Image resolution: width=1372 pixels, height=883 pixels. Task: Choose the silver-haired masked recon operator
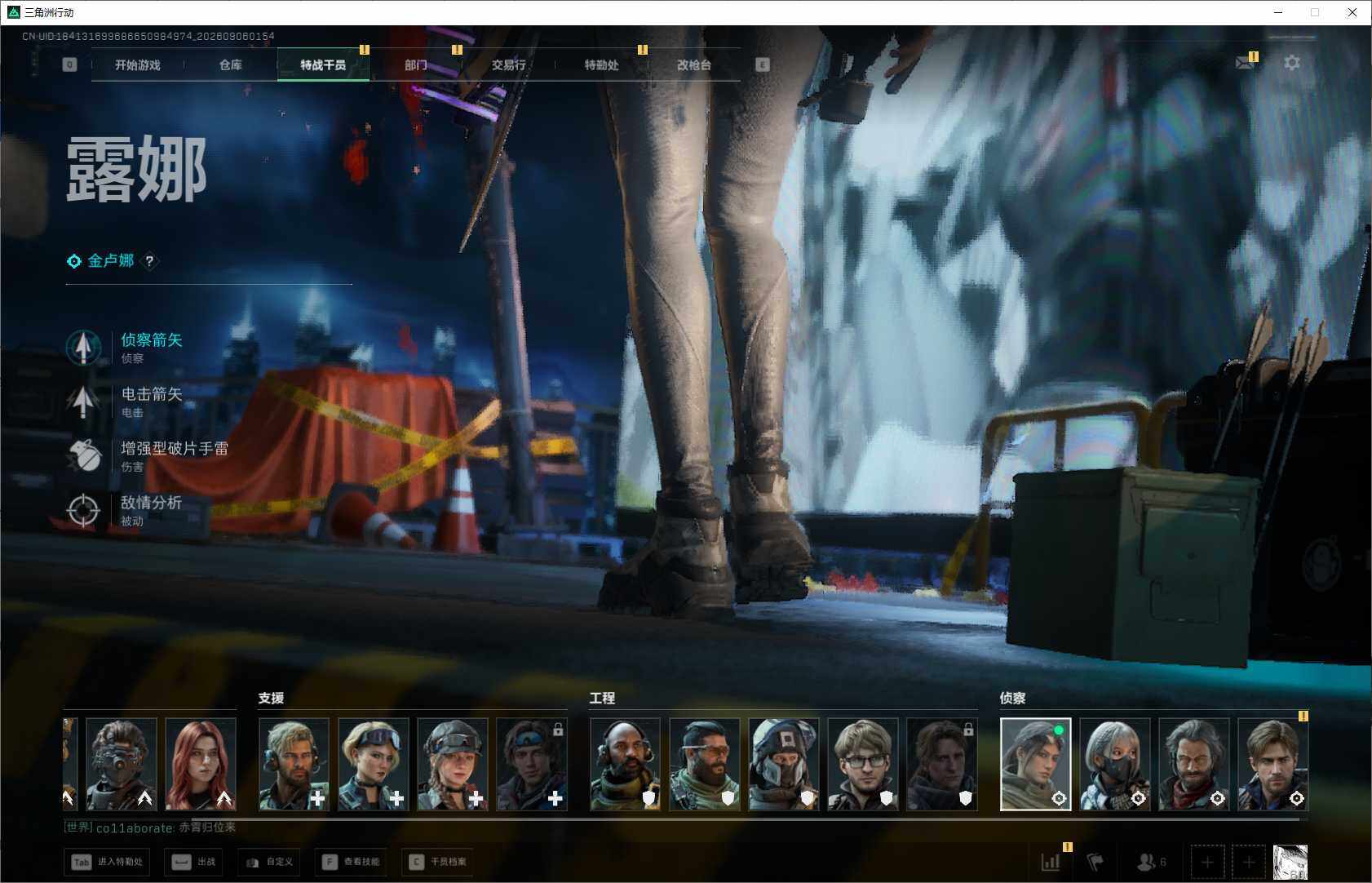pyautogui.click(x=1115, y=764)
